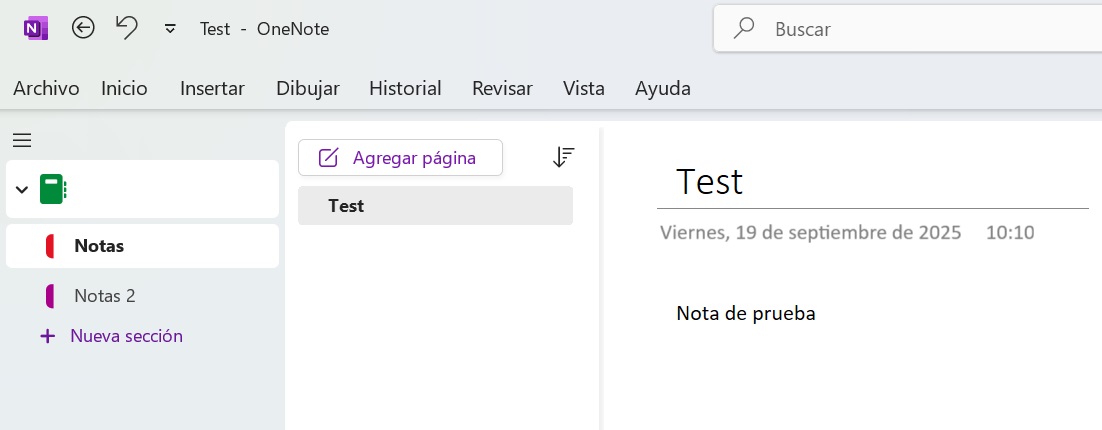Screen dimensions: 1102x430
Task: Click the green notebook icon
Action: pyautogui.click(x=51, y=189)
